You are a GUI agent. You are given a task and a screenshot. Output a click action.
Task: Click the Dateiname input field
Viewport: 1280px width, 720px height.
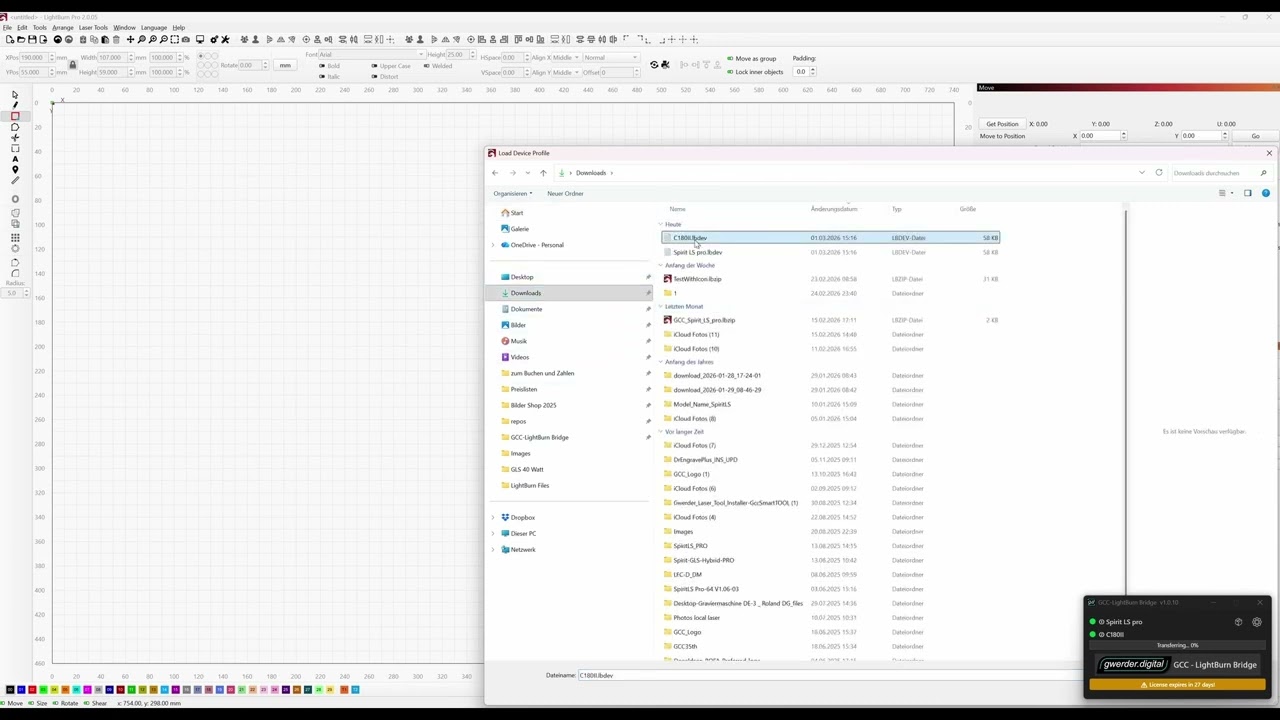click(x=830, y=675)
